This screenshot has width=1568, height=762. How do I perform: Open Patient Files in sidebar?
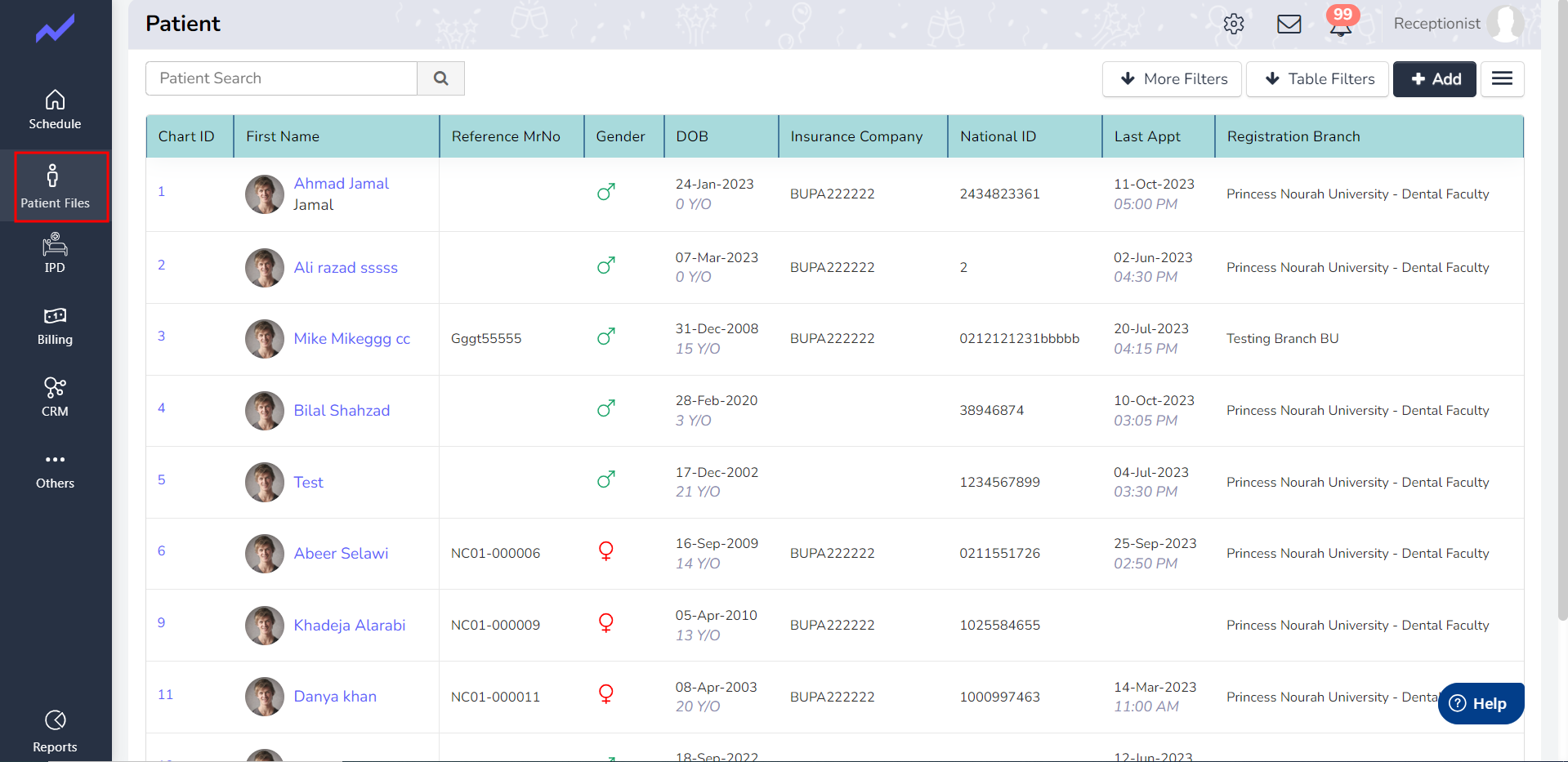point(55,187)
